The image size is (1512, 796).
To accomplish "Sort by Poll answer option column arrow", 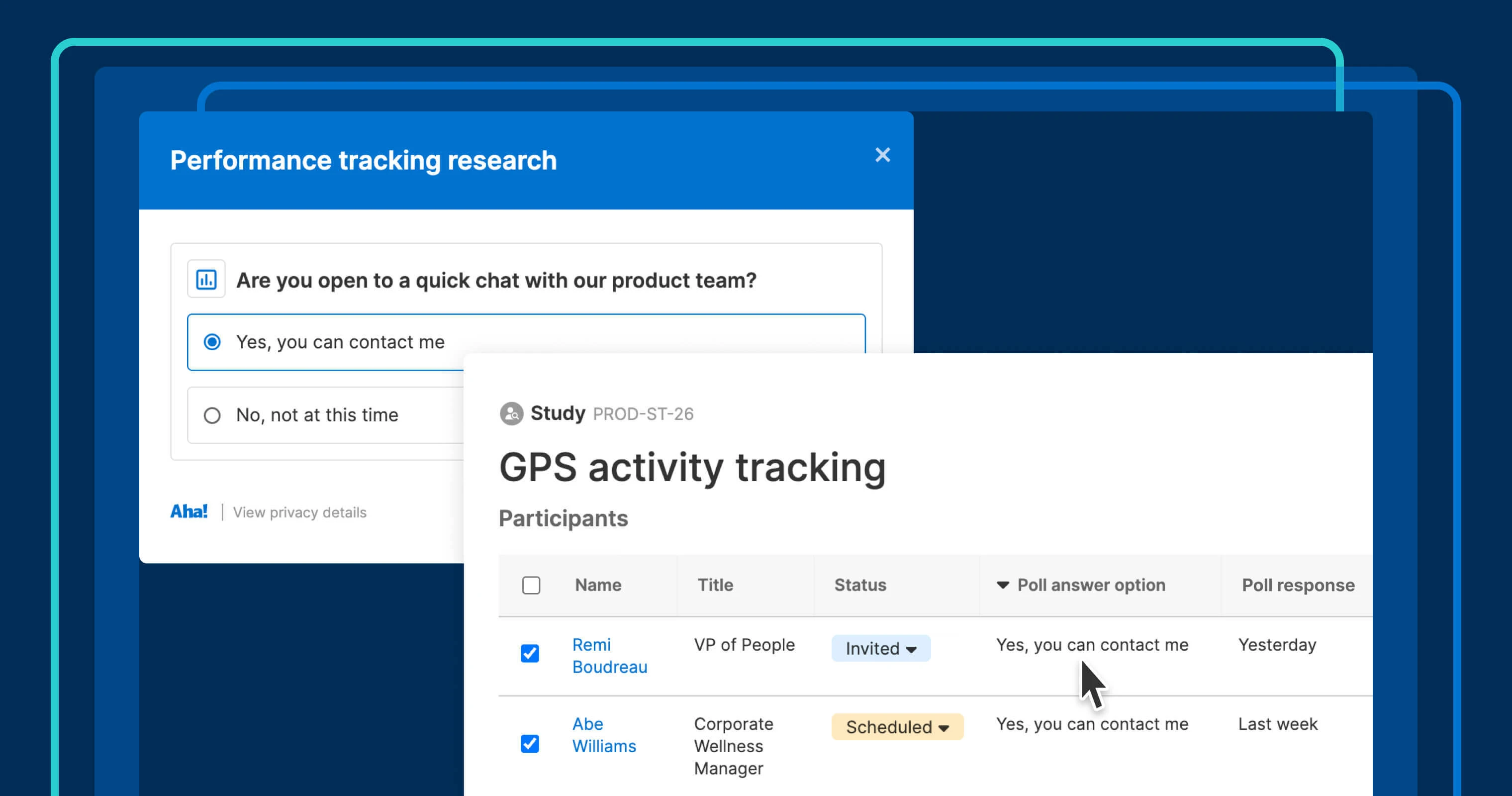I will pos(1003,585).
